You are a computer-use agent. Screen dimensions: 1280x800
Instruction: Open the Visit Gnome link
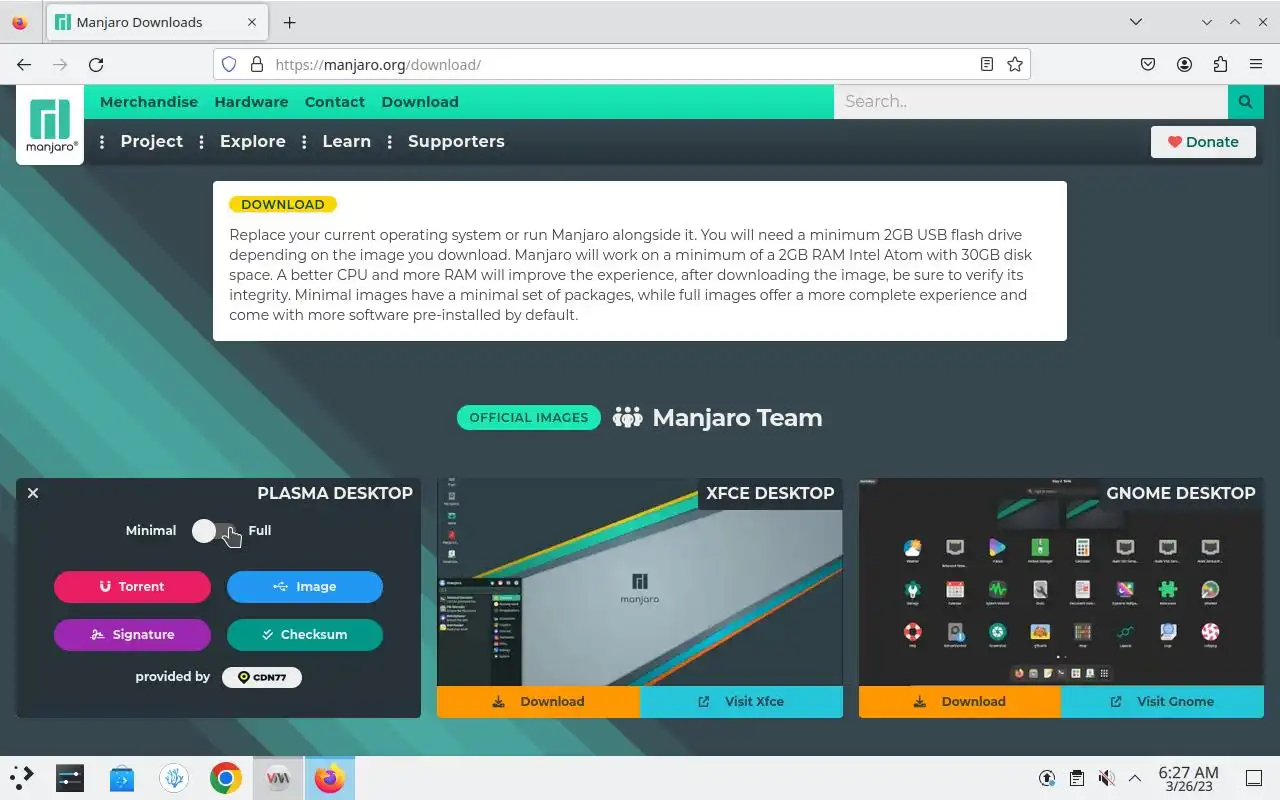point(1163,702)
